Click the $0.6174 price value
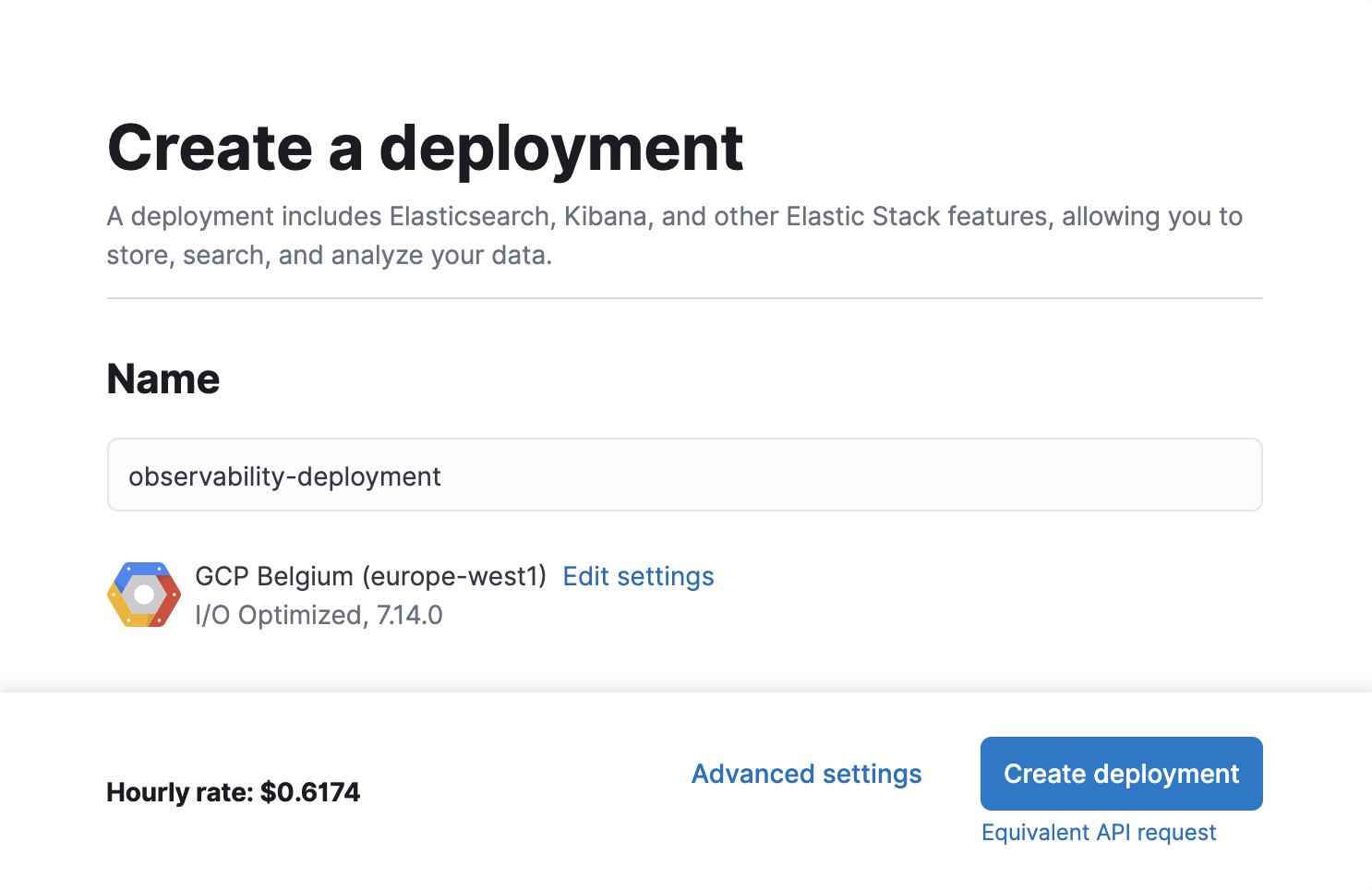 310,792
